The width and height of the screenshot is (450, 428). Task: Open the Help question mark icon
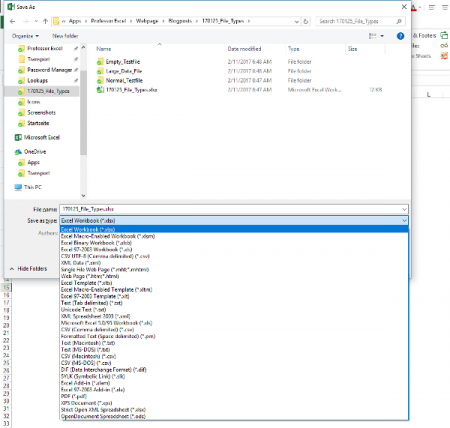tap(400, 36)
